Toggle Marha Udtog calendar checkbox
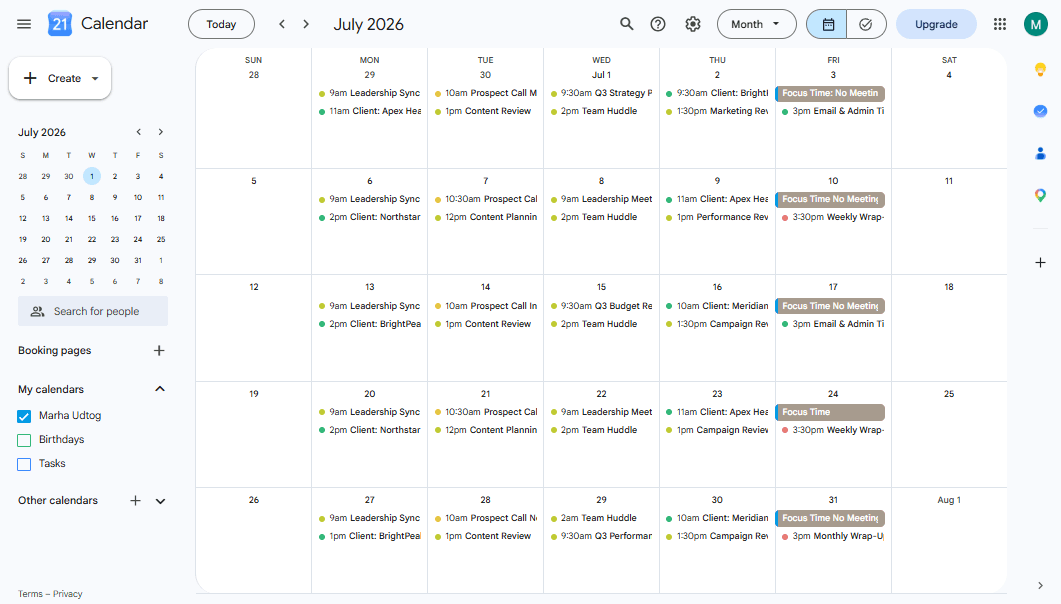 click(x=24, y=416)
